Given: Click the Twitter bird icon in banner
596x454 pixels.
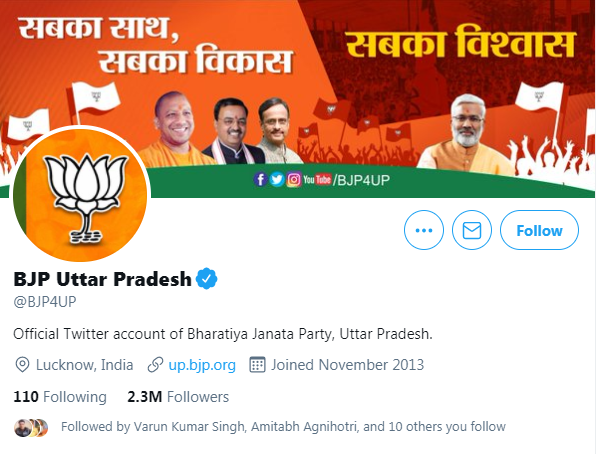Looking at the screenshot, I should 277,179.
